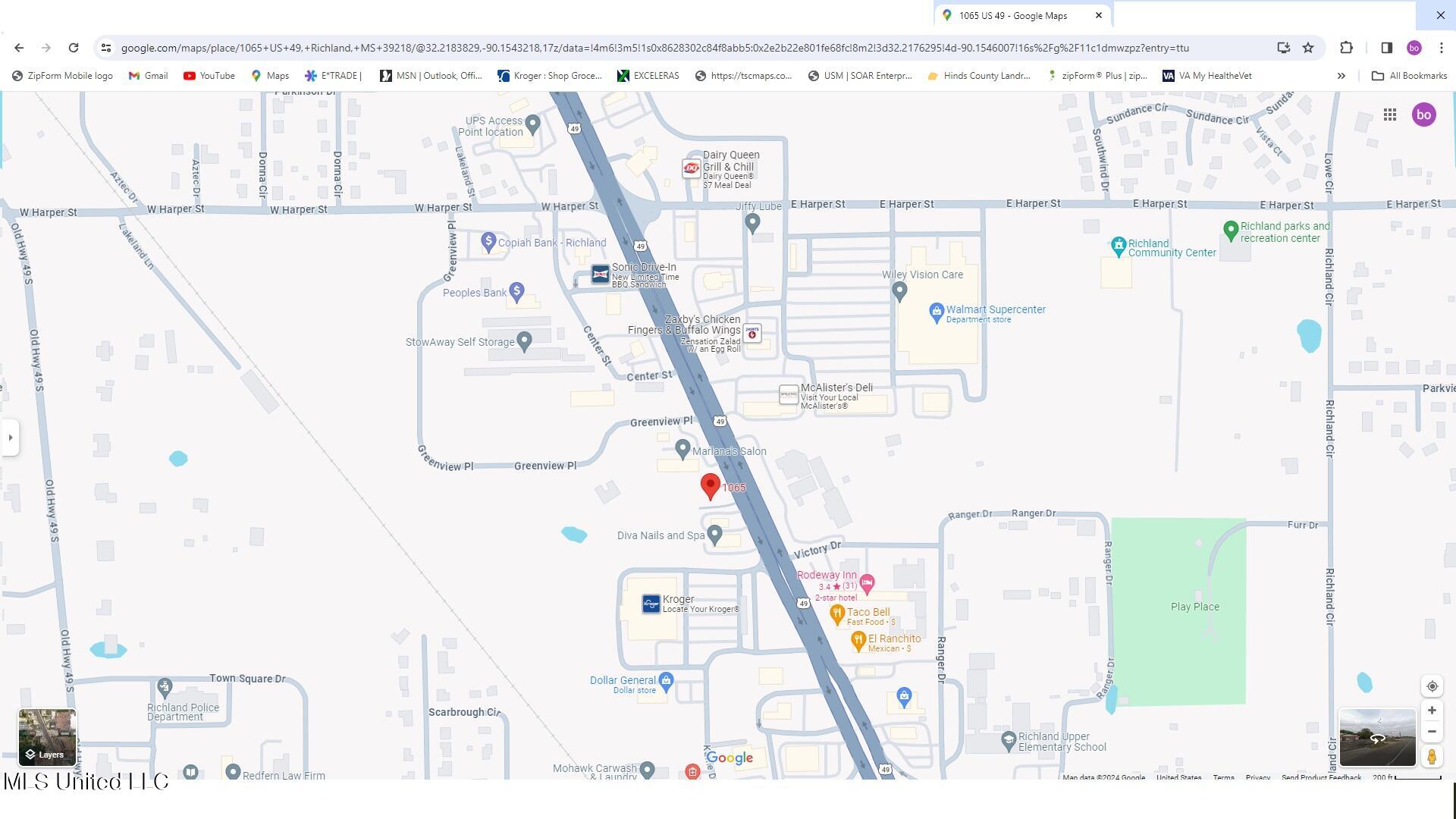Open the All Bookmarks folder
This screenshot has height=819, width=1456.
click(x=1409, y=76)
